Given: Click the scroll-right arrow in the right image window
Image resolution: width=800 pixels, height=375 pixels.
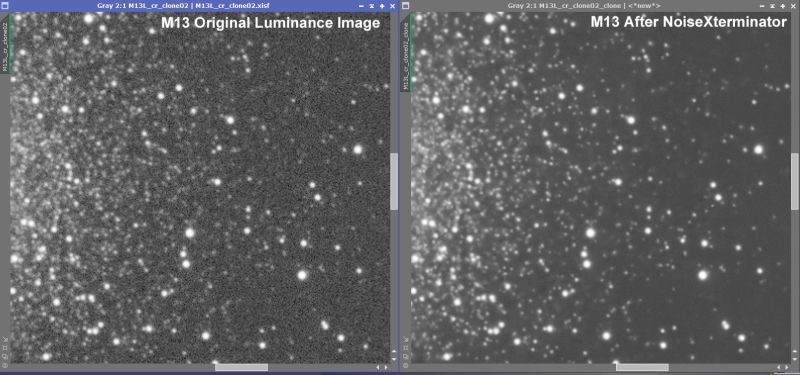Looking at the screenshot, I should click(786, 367).
